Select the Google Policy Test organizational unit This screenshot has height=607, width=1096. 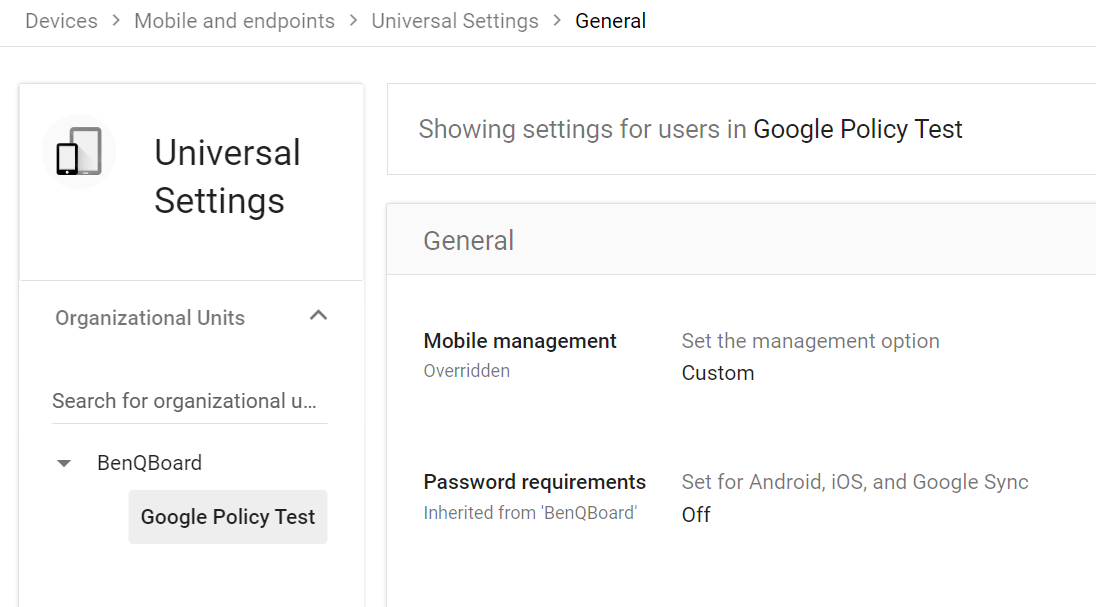click(228, 517)
